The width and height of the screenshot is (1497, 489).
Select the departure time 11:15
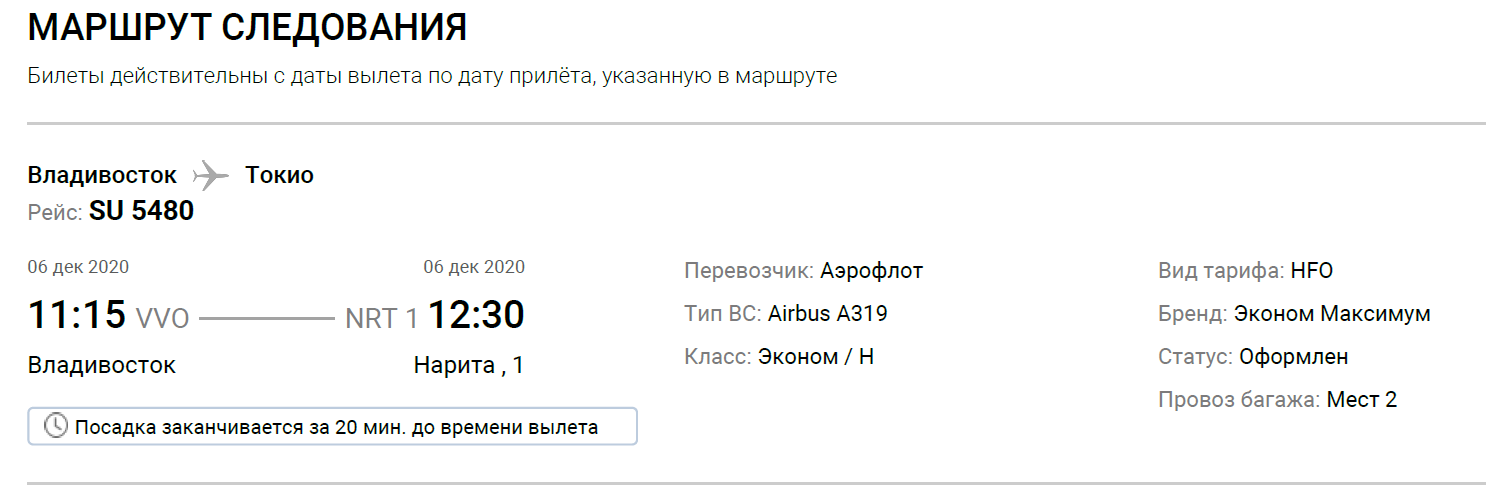coord(77,315)
